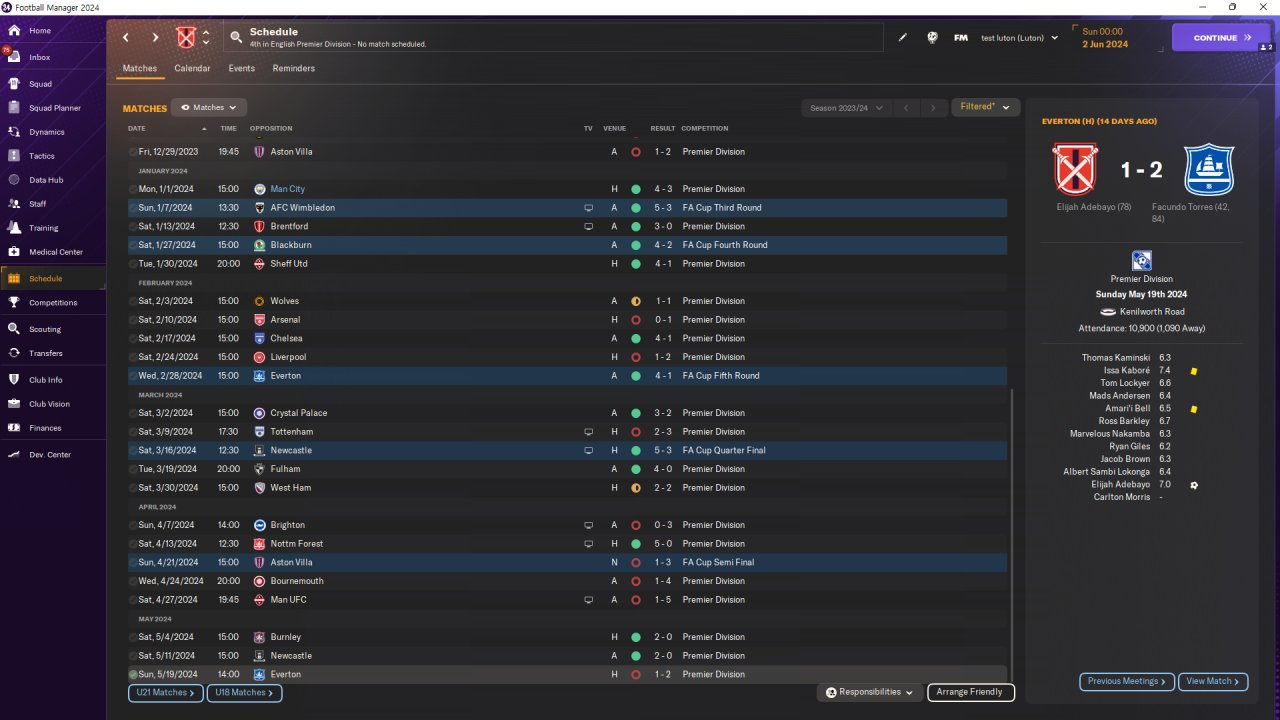The width and height of the screenshot is (1280, 720).
Task: Open the Filtered dropdown
Action: (x=985, y=107)
